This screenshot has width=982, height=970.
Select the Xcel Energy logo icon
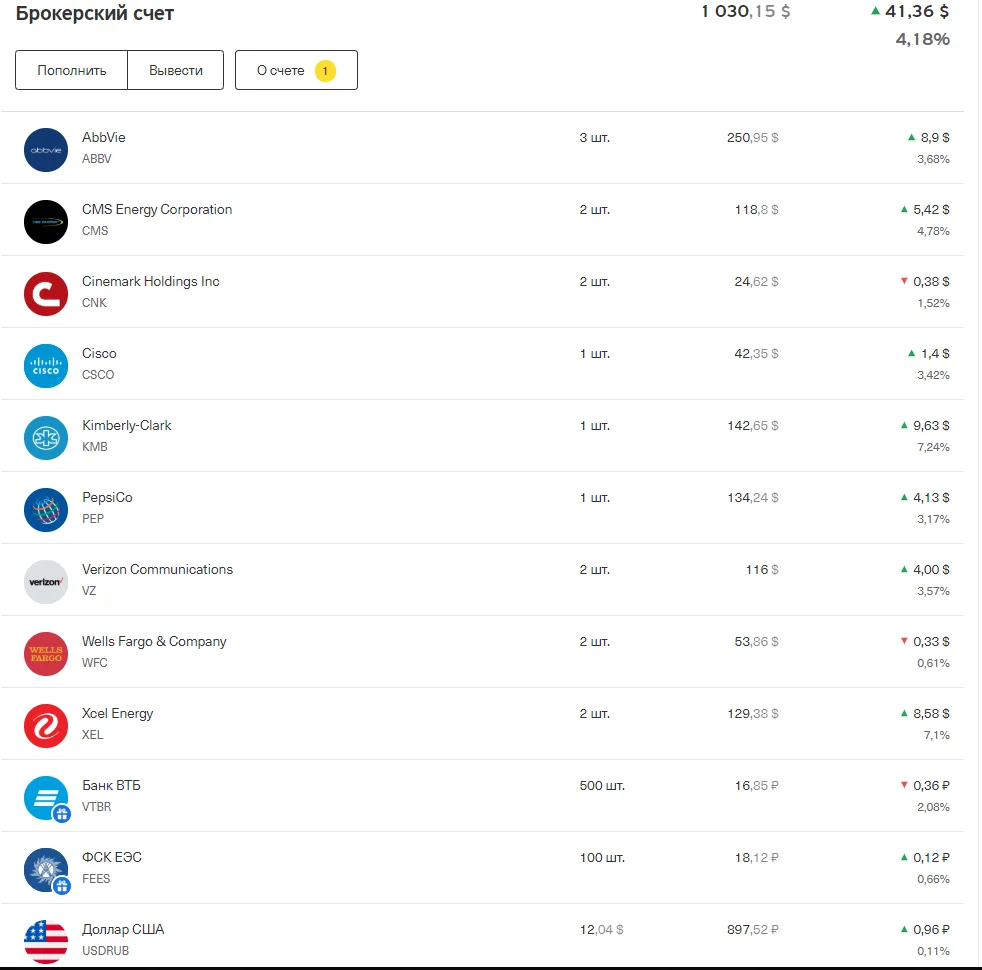pyautogui.click(x=45, y=724)
